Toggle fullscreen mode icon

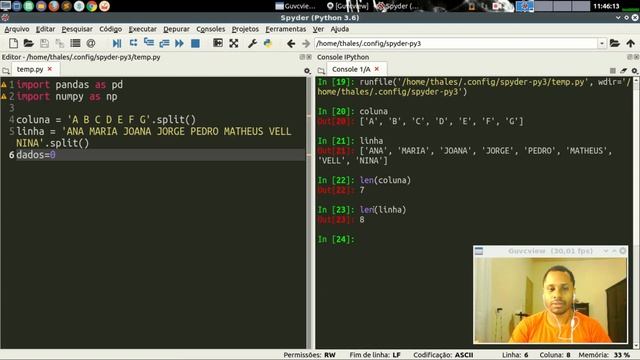(x=233, y=43)
